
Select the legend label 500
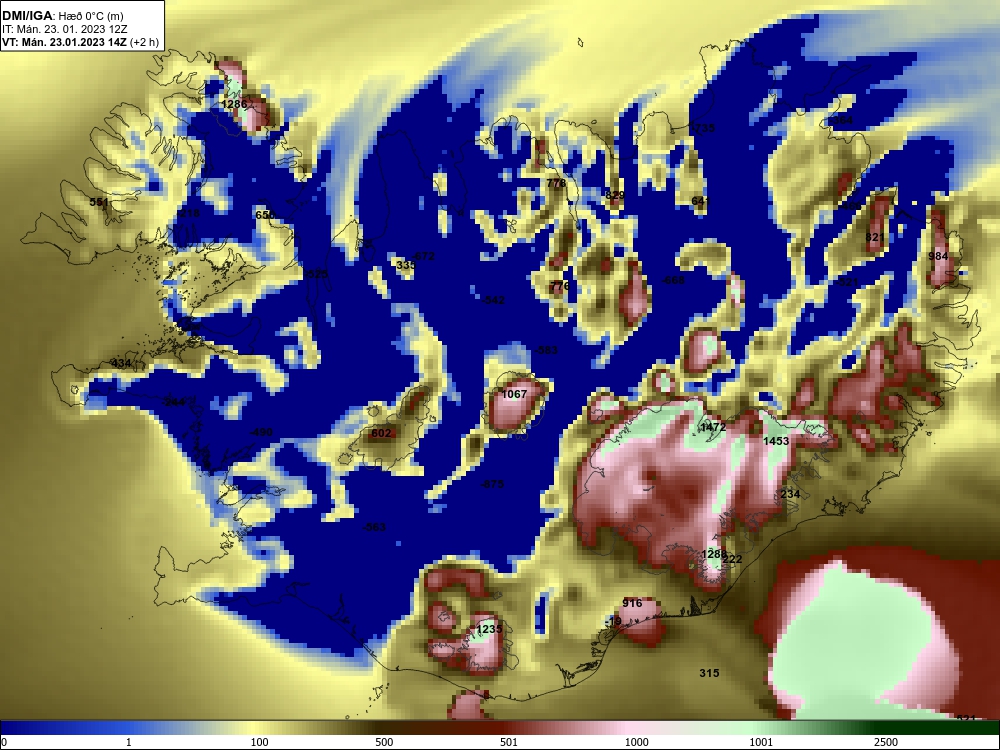pos(384,742)
